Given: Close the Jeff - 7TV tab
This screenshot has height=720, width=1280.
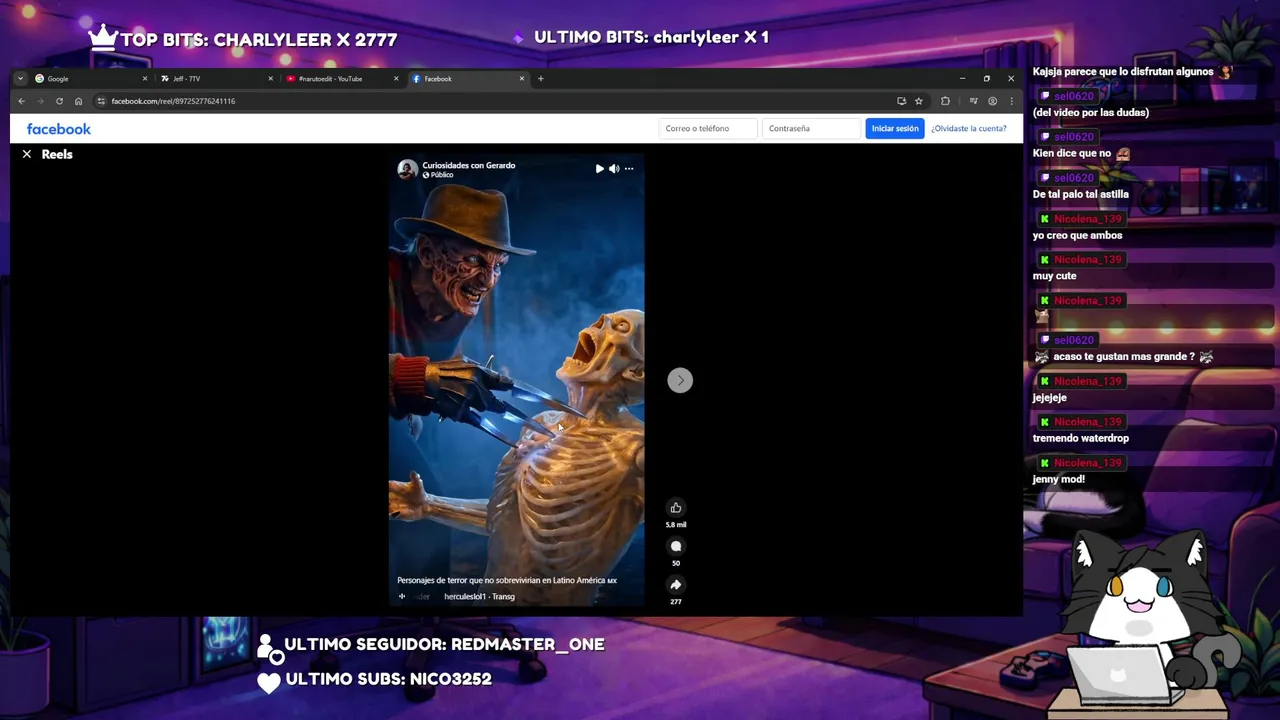Looking at the screenshot, I should [x=270, y=79].
